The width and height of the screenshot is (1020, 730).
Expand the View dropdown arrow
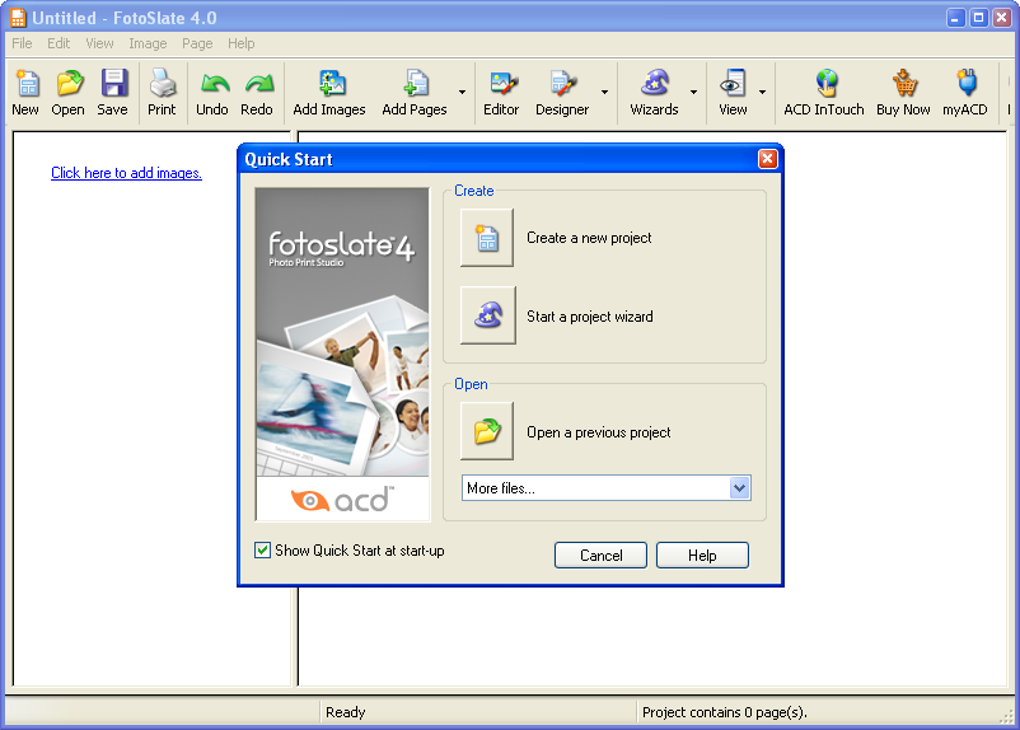762,92
